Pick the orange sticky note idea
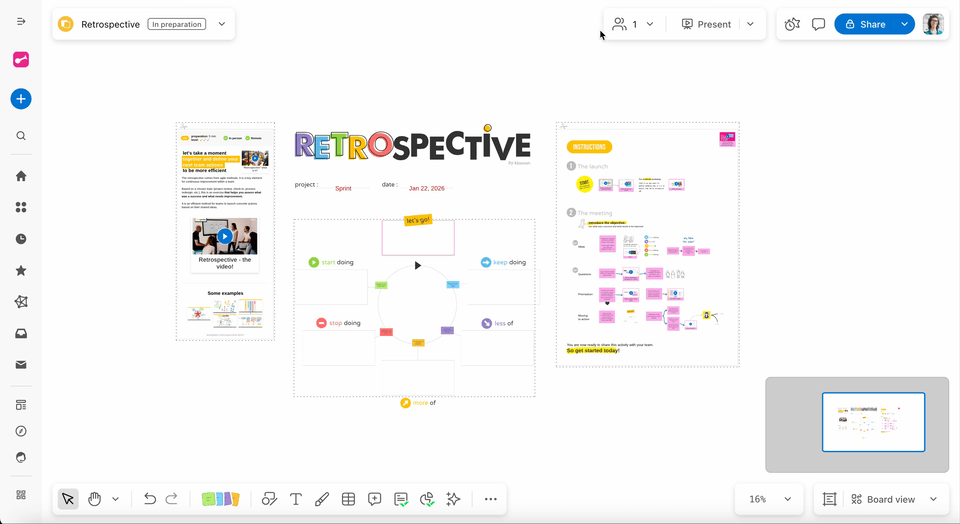Screen dimensions: 960x524 (x=236, y=500)
